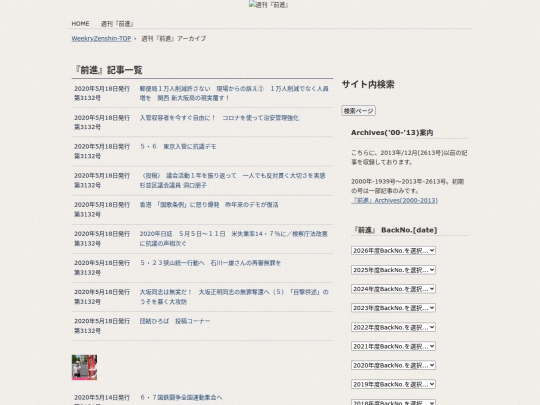Expand the 2022年度BackNo. dropdown
Image resolution: width=540 pixels, height=405 pixels.
point(393,327)
